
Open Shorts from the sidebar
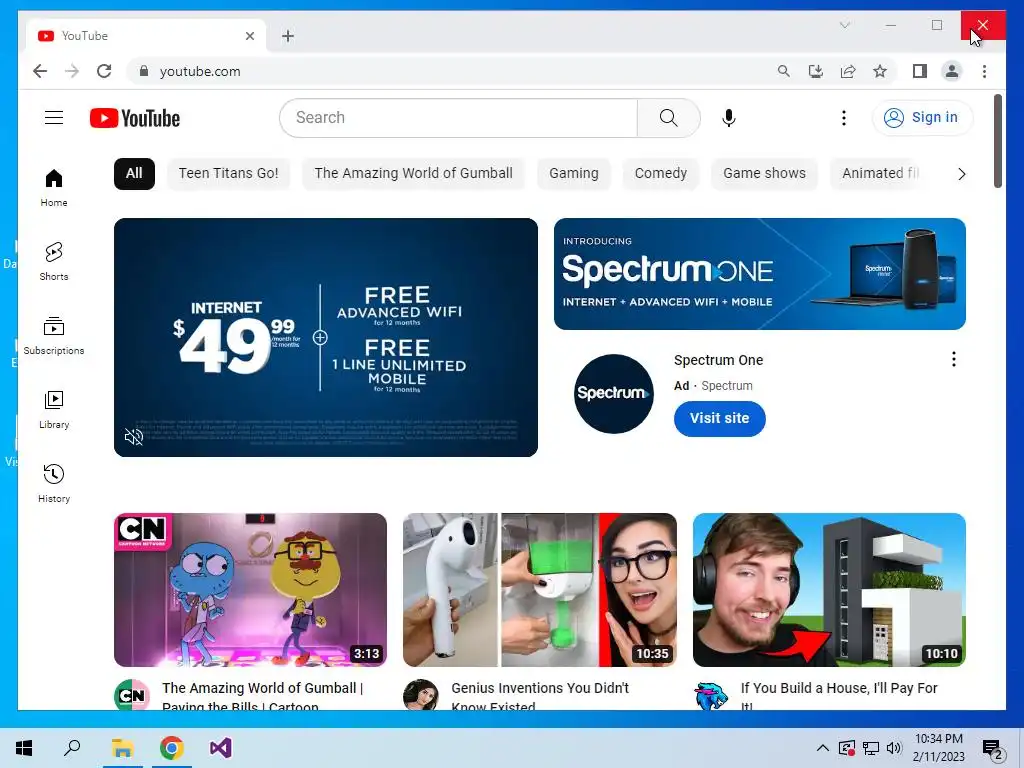click(x=54, y=262)
